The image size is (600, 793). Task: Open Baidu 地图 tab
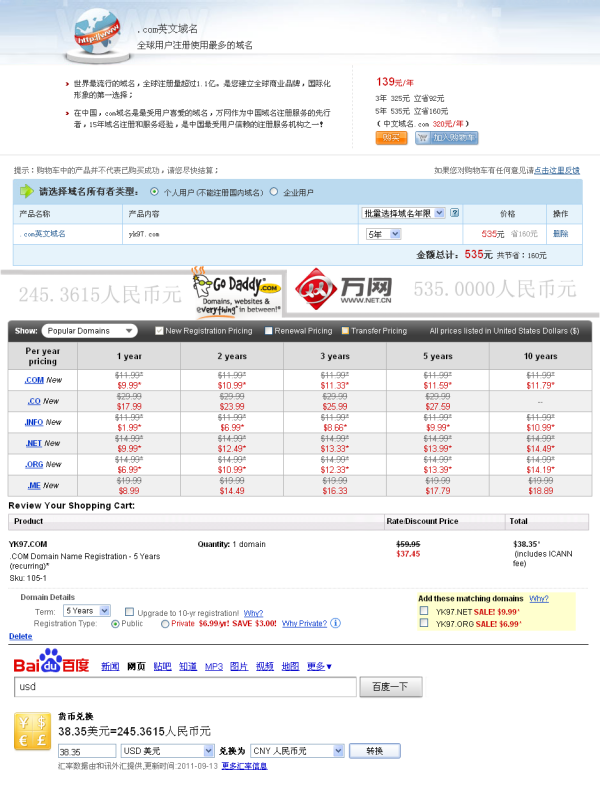click(x=290, y=667)
